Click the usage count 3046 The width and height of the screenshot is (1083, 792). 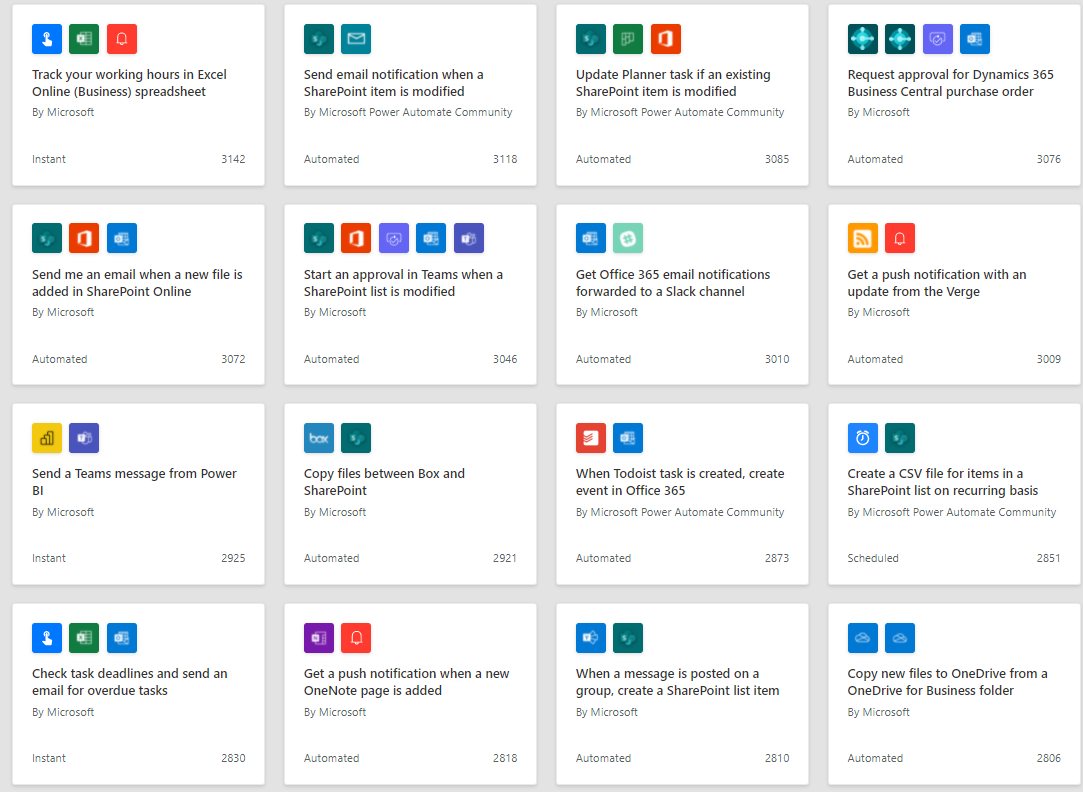tap(505, 359)
